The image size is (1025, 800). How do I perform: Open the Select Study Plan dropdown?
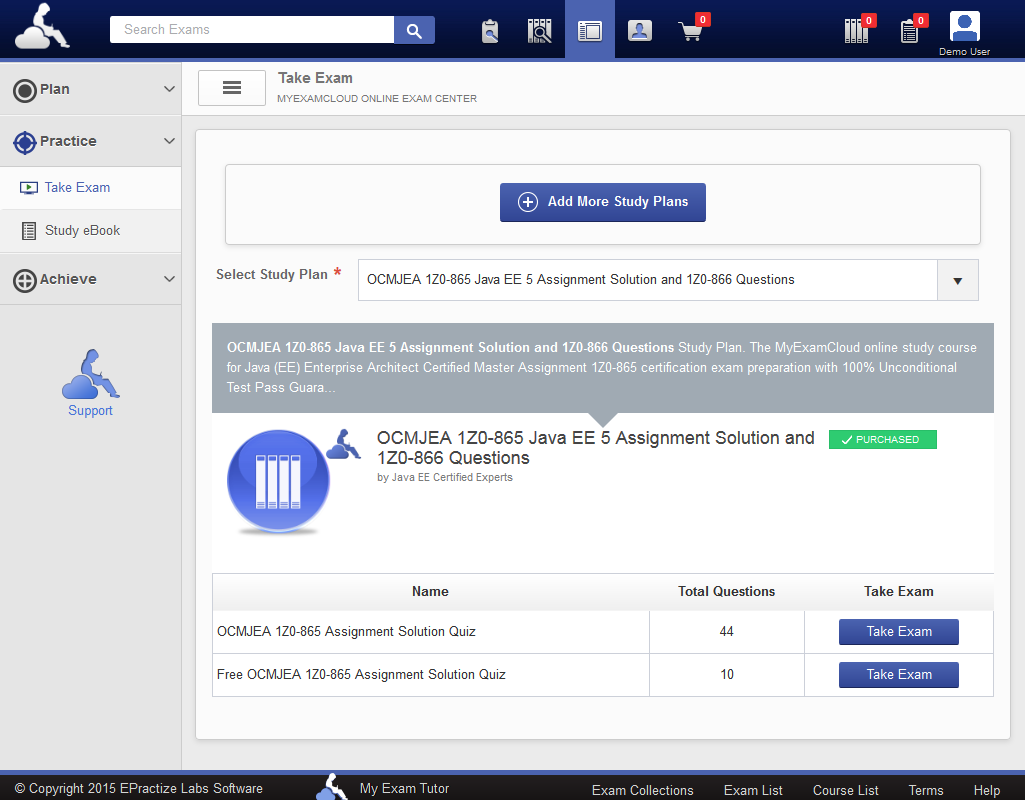coord(957,281)
